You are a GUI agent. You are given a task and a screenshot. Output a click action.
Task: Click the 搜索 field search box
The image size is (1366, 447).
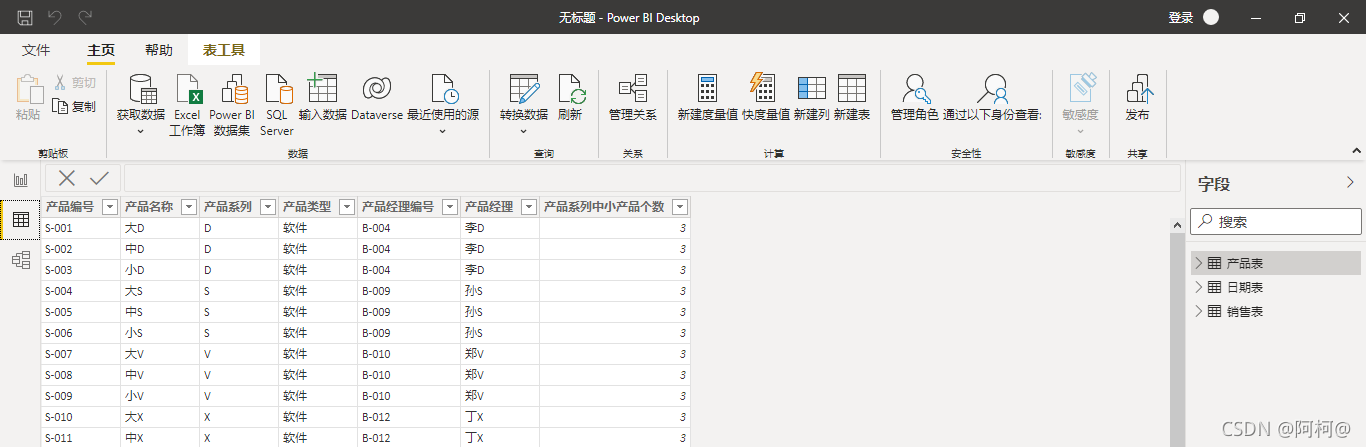pyautogui.click(x=1276, y=221)
